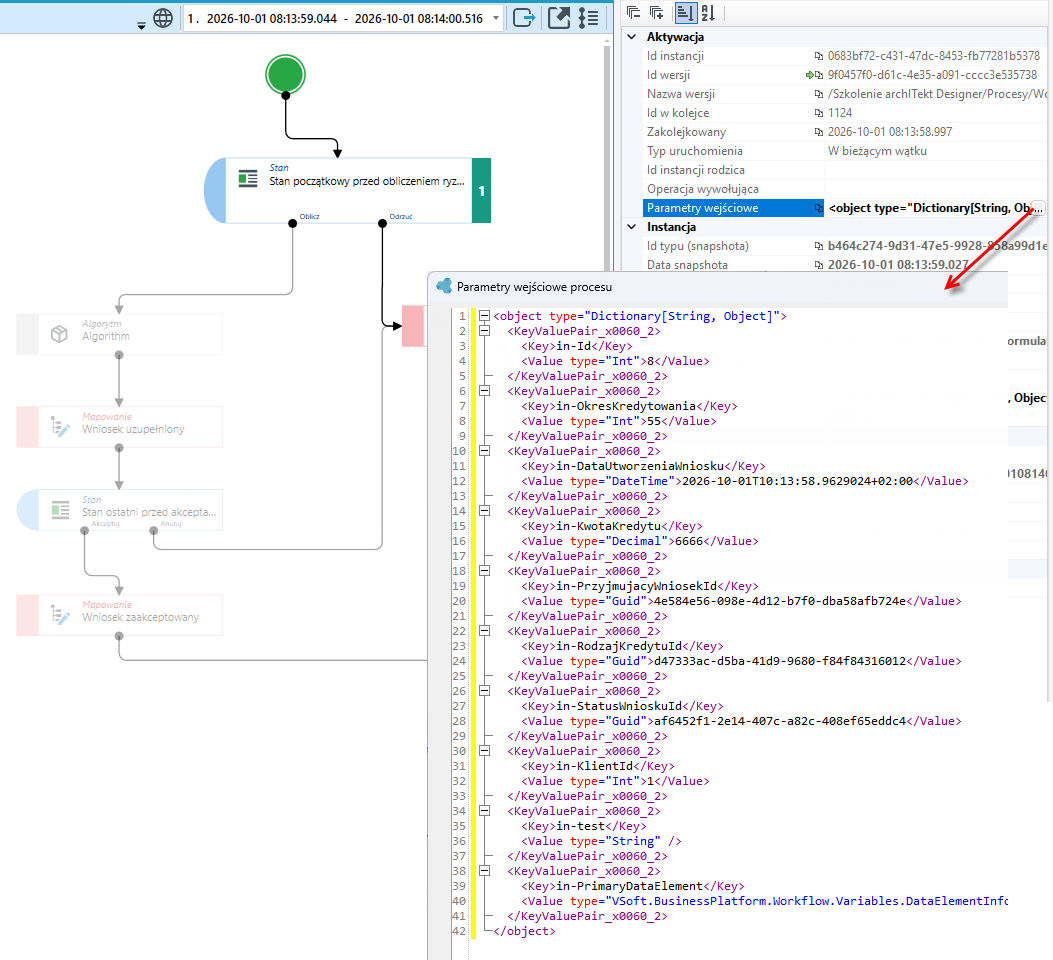
Task: Click the copy icon for Id typu (snapshota)
Action: pyautogui.click(x=819, y=246)
